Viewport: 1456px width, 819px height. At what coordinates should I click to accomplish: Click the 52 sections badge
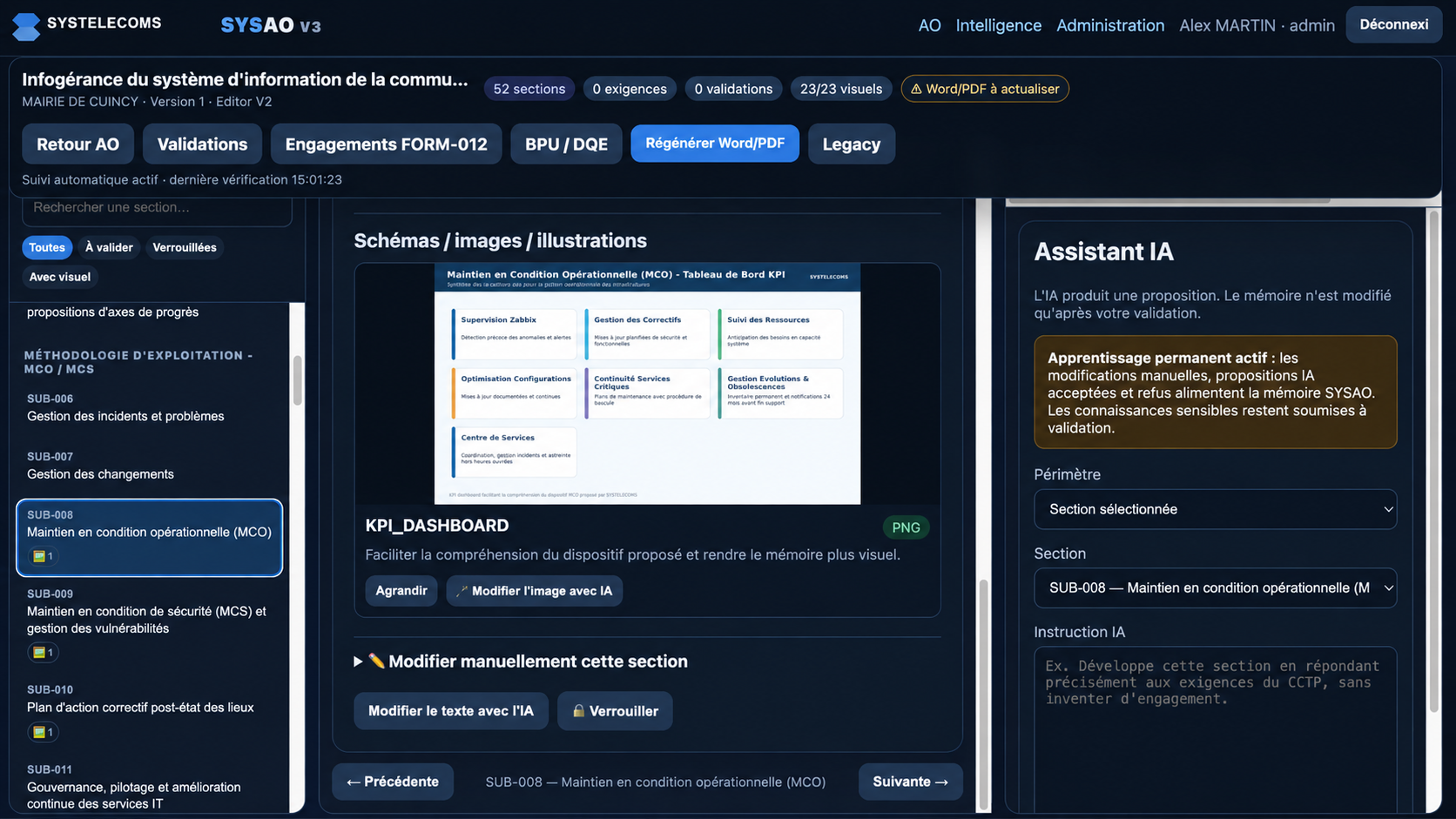pos(529,89)
